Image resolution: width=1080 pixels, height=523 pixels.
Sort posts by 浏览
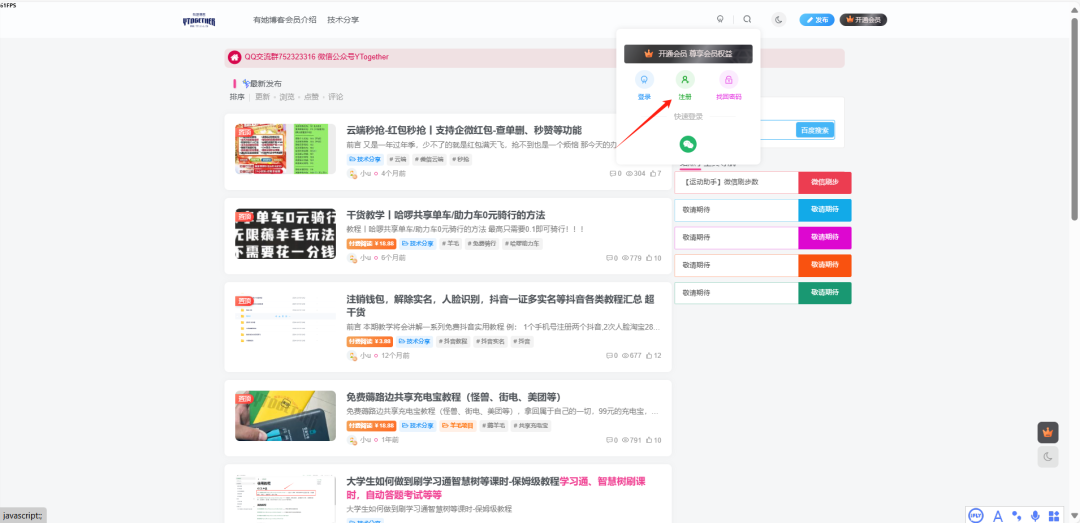(x=287, y=97)
